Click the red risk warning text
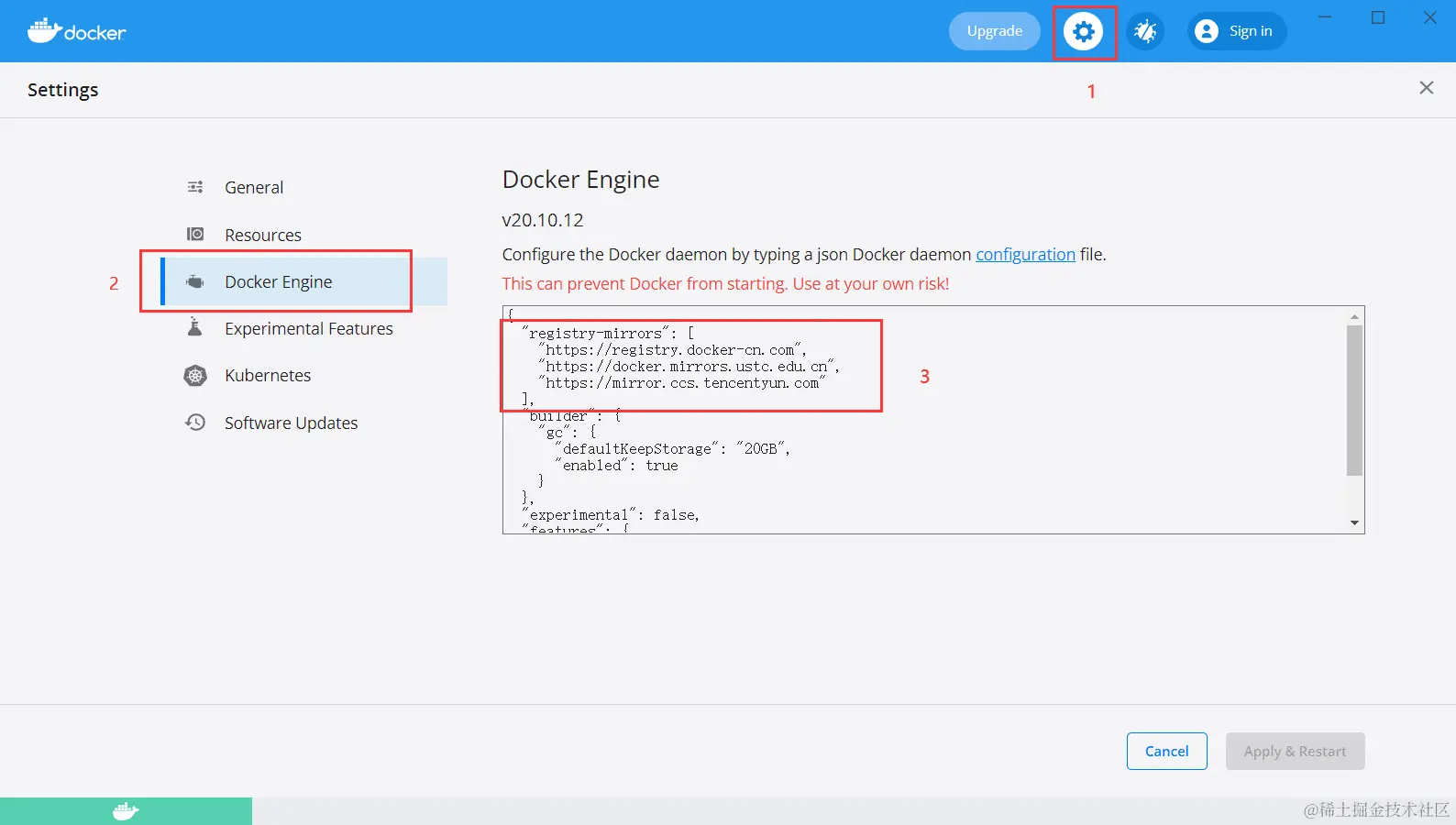Image resolution: width=1456 pixels, height=825 pixels. coord(725,283)
